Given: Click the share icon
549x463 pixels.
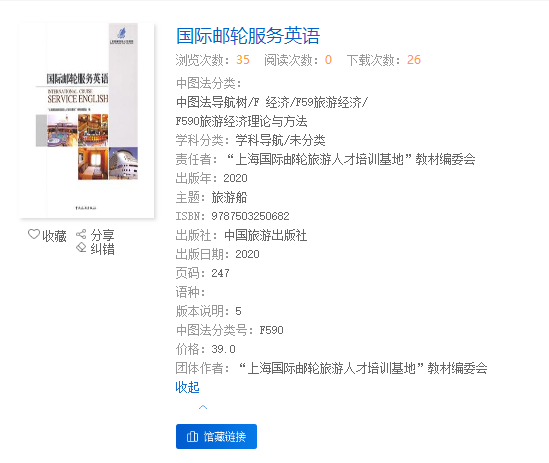Looking at the screenshot, I should [81, 234].
